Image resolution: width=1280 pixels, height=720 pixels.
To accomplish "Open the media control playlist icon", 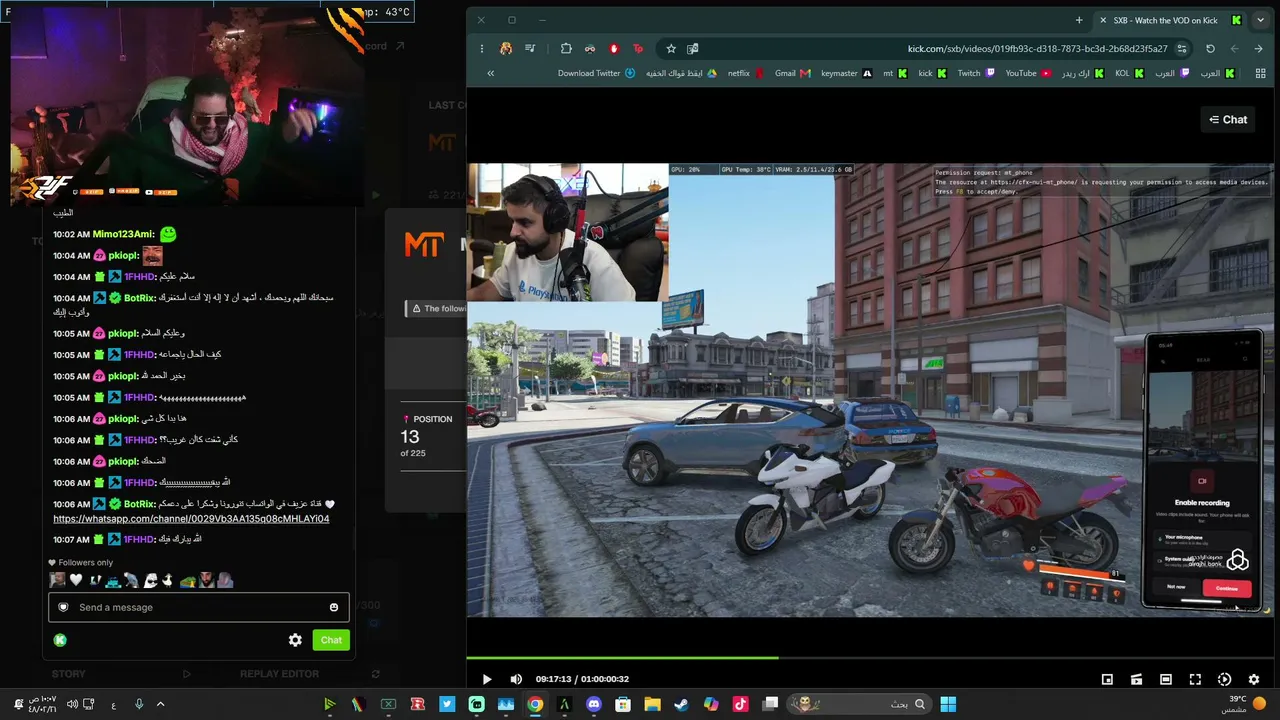I will tap(530, 49).
